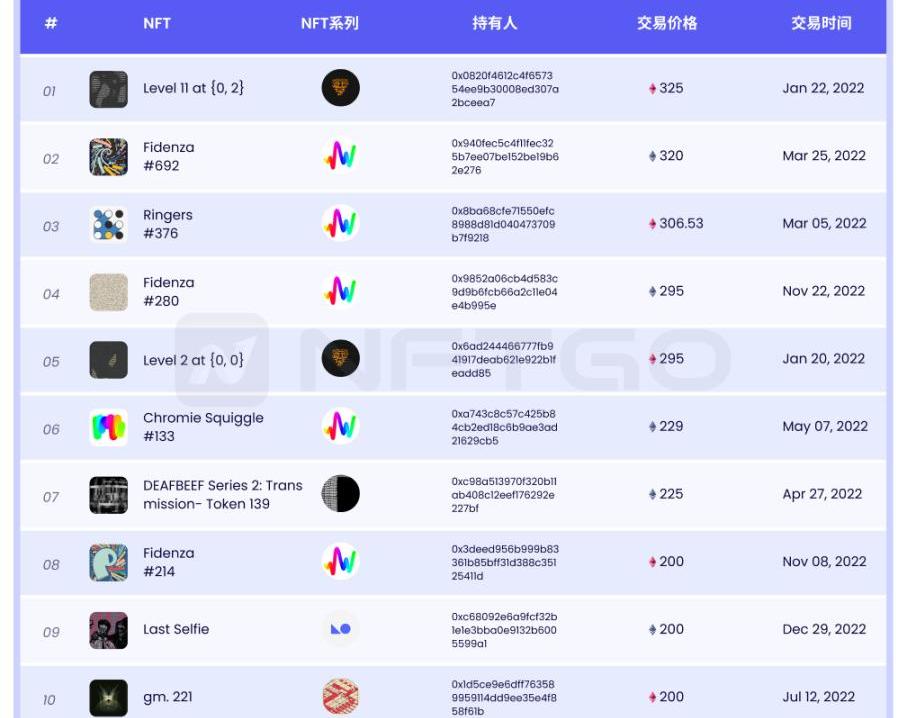Click the Fidenza #280 name link
This screenshot has height=718, width=907.
[168, 292]
